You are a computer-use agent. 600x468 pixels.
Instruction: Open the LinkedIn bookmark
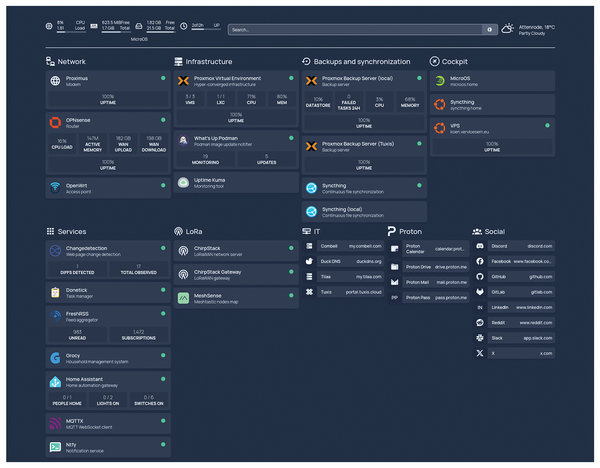pos(514,307)
